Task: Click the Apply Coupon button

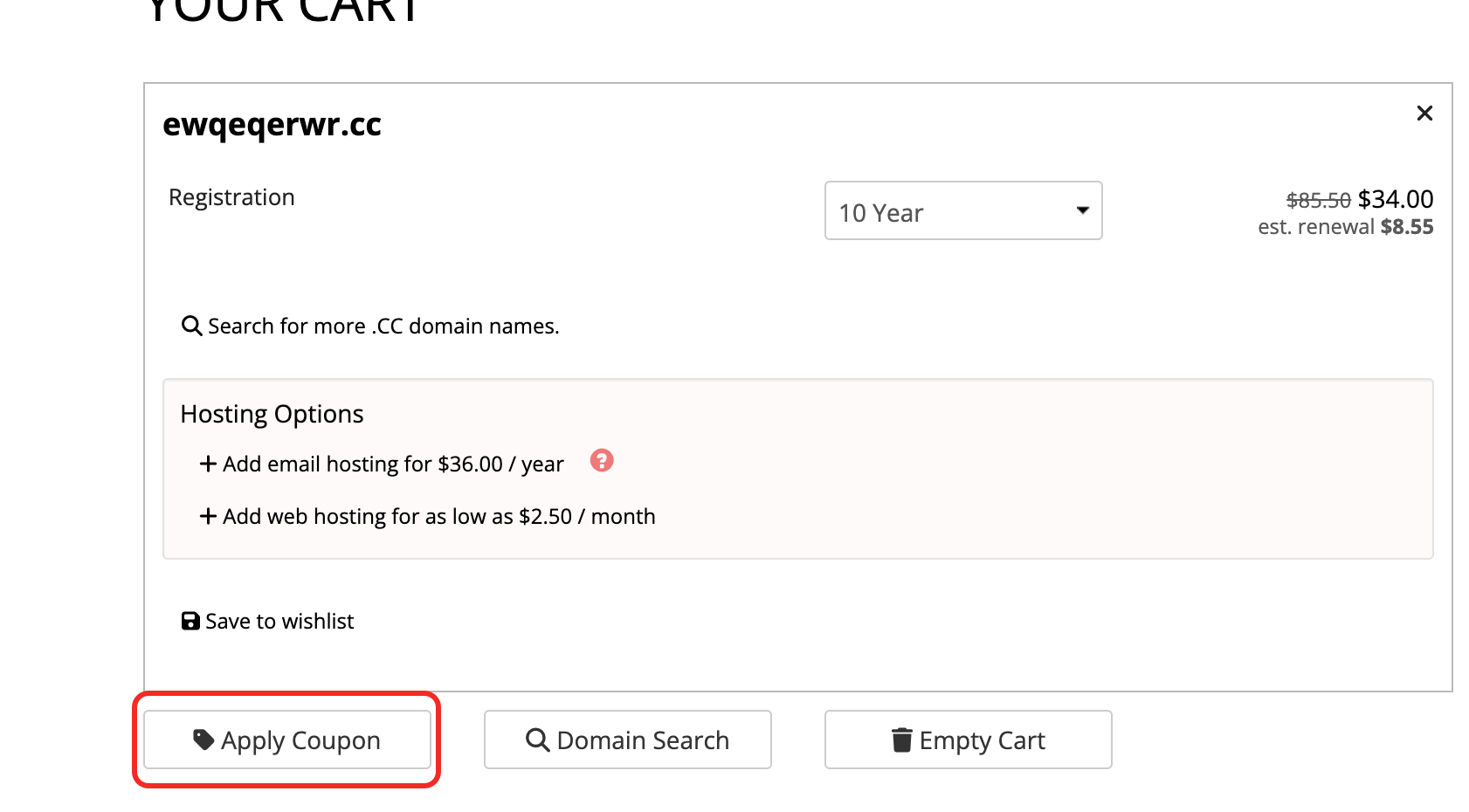Action: [287, 740]
